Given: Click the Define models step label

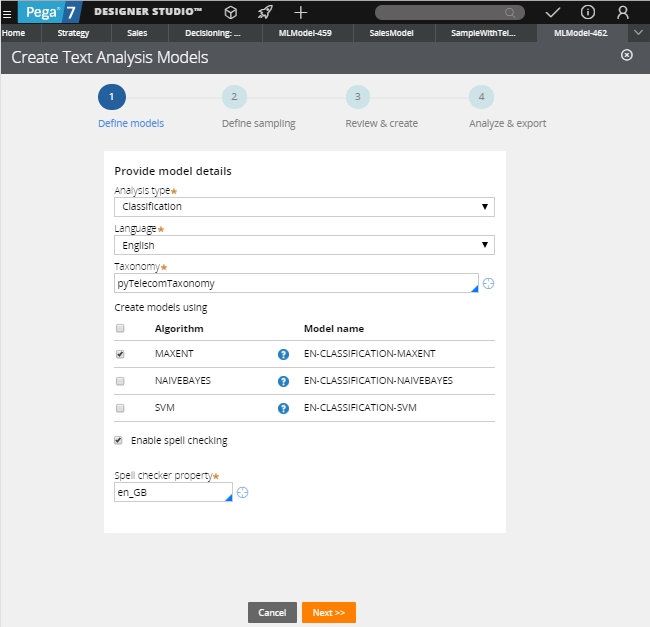Looking at the screenshot, I should tap(131, 123).
